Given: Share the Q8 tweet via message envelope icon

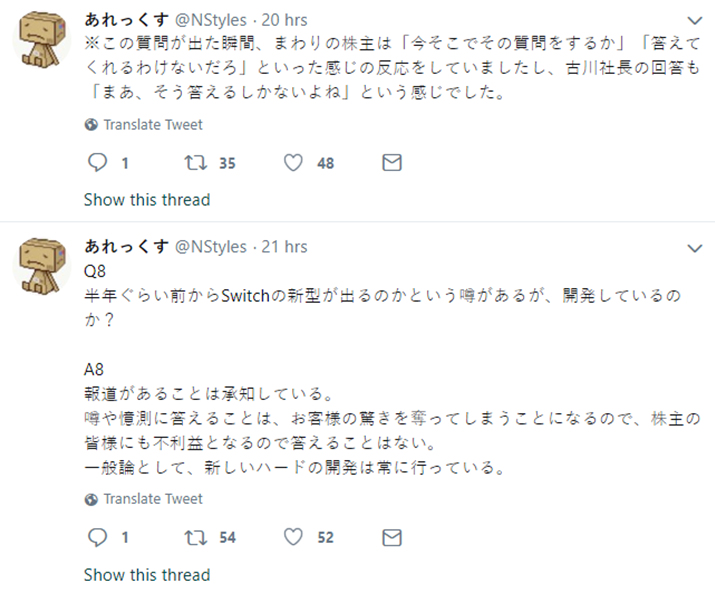Looking at the screenshot, I should pyautogui.click(x=392, y=537).
